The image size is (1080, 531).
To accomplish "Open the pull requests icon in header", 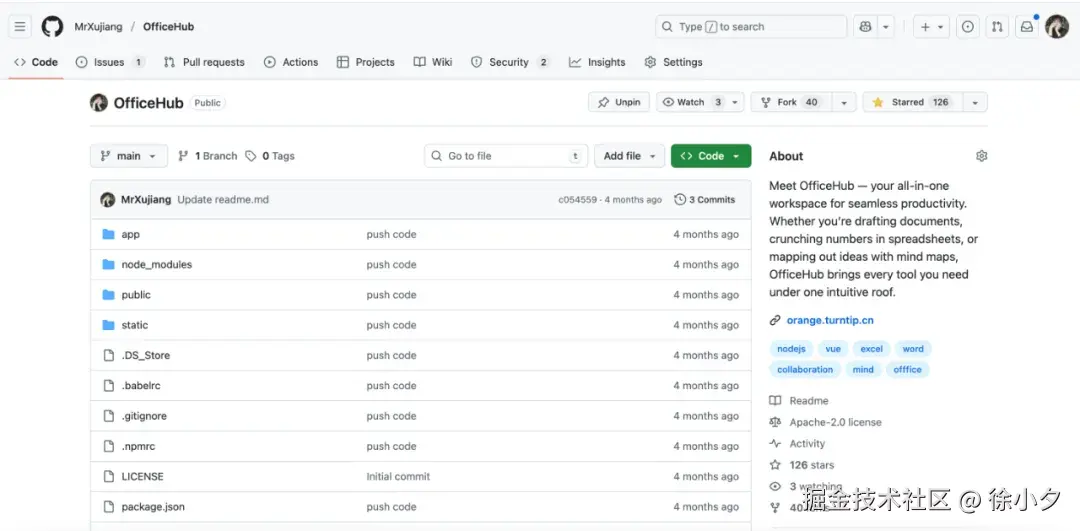I will 997,27.
